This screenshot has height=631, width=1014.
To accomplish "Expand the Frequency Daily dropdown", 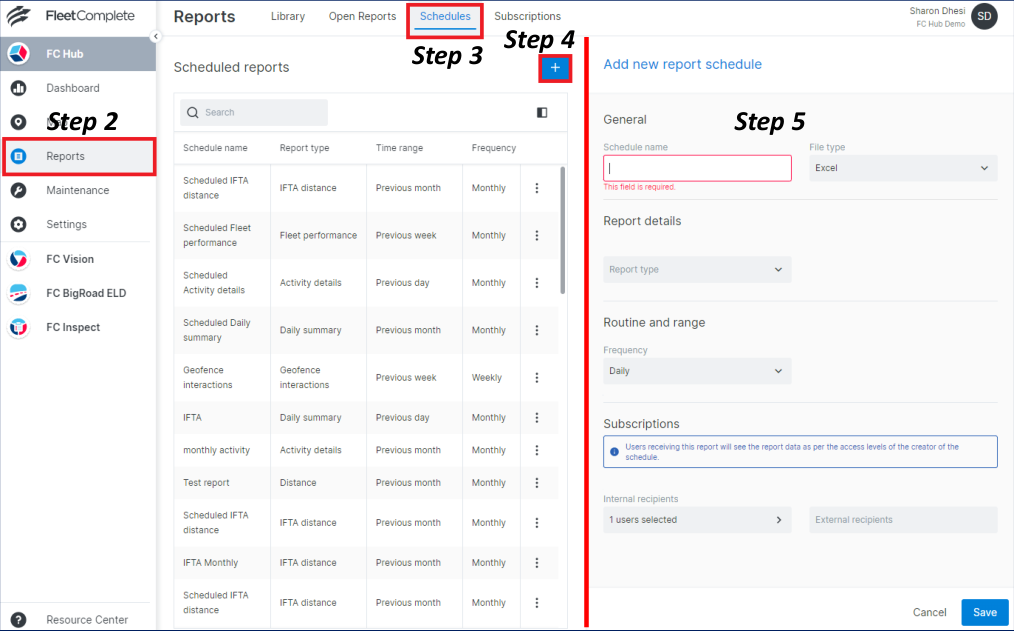I will click(697, 371).
